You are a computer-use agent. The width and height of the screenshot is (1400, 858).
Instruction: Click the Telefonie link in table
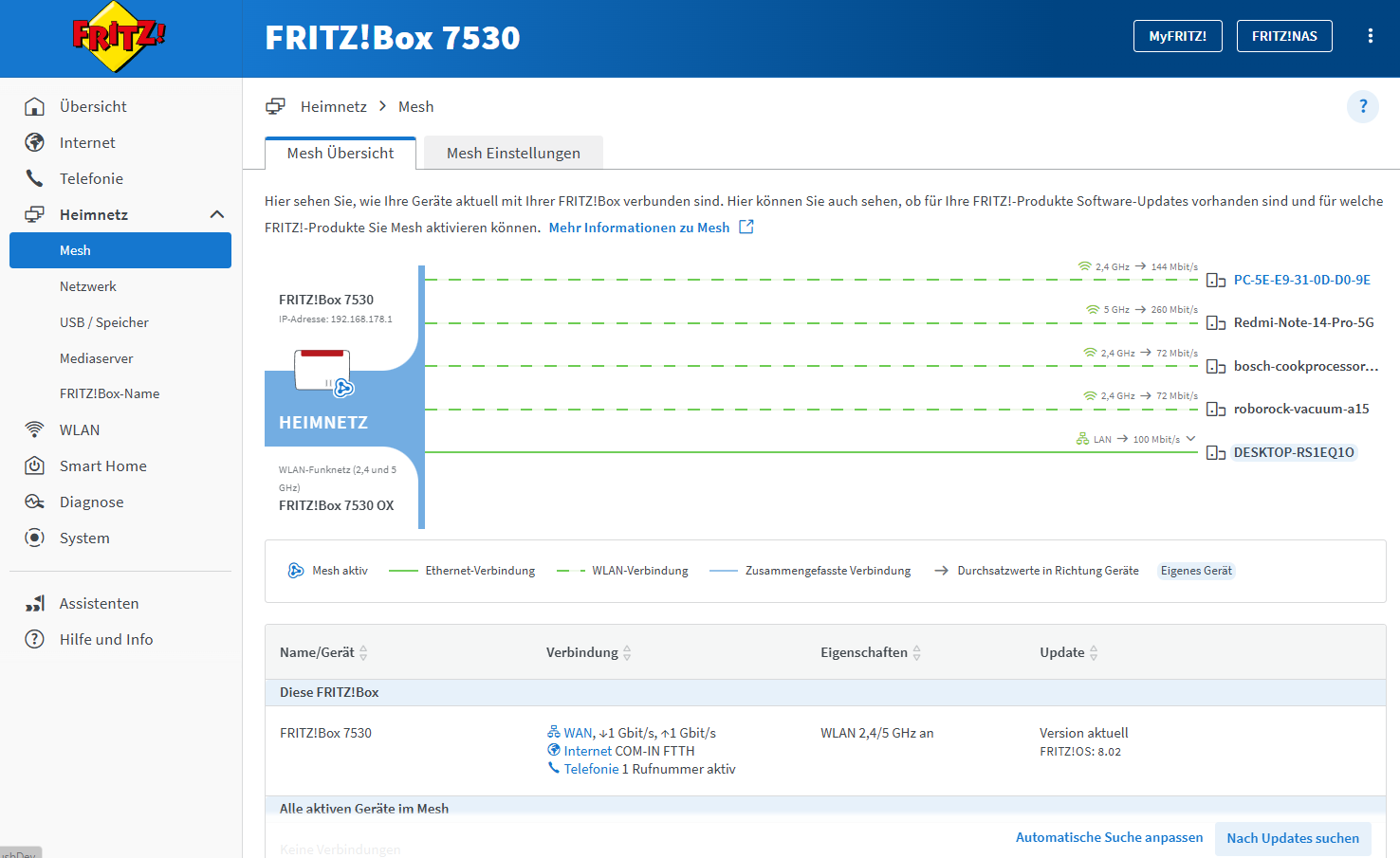pyautogui.click(x=591, y=769)
